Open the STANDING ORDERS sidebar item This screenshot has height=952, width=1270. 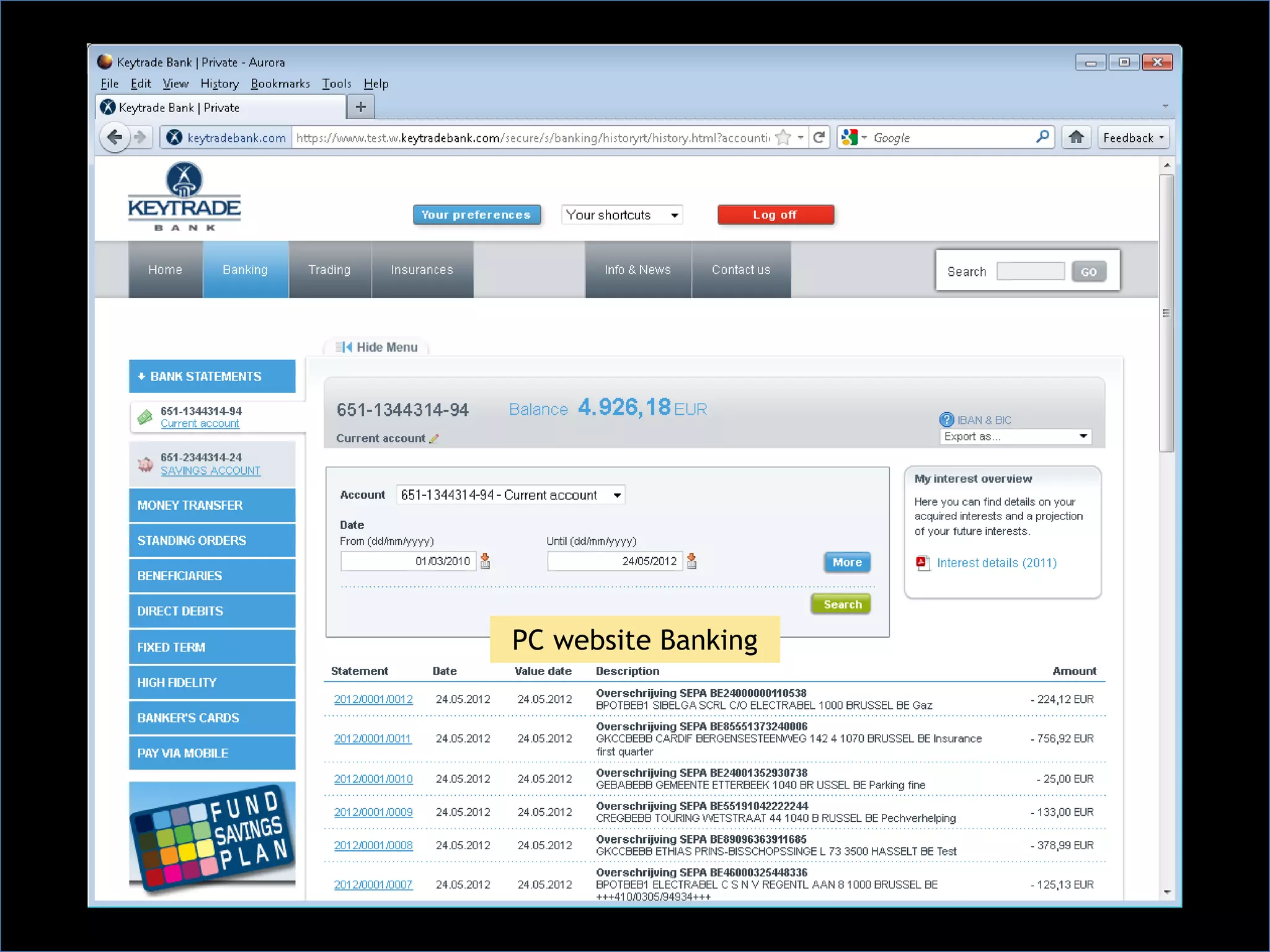coord(212,540)
